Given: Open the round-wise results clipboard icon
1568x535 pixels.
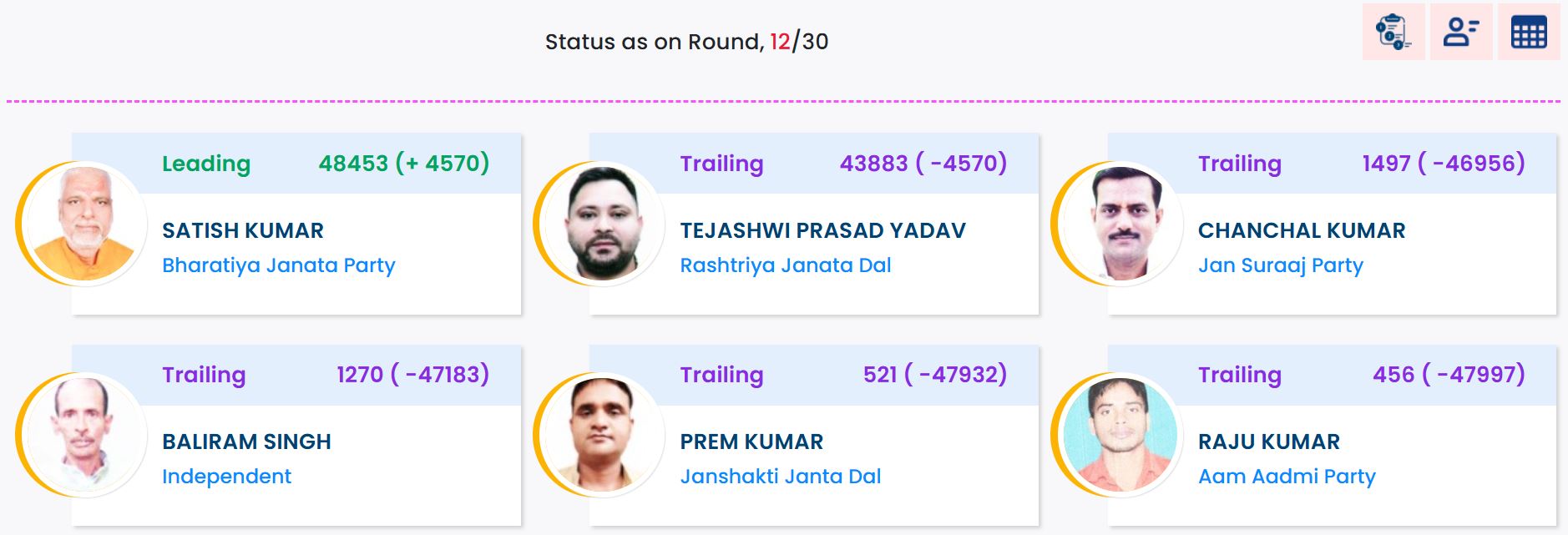Looking at the screenshot, I should pos(1393,33).
